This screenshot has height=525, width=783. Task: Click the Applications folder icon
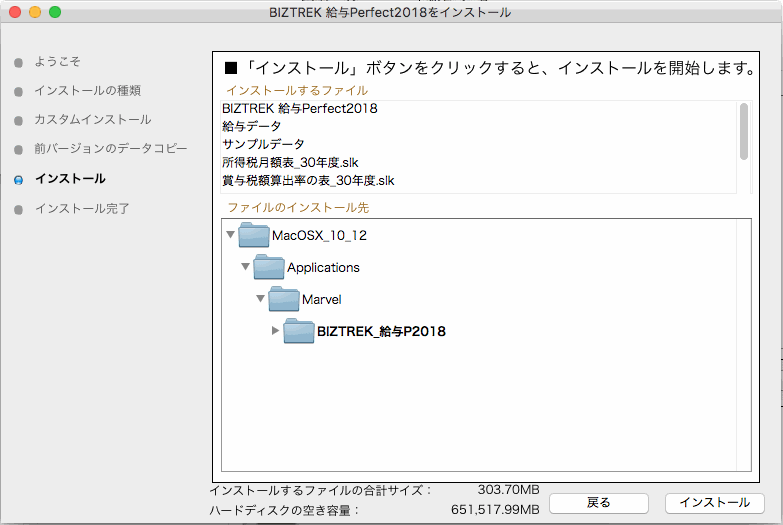tap(269, 267)
